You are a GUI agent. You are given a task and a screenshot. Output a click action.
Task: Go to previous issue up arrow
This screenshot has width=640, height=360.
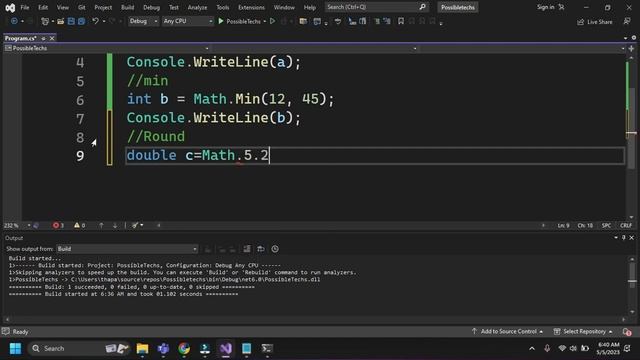point(101,225)
